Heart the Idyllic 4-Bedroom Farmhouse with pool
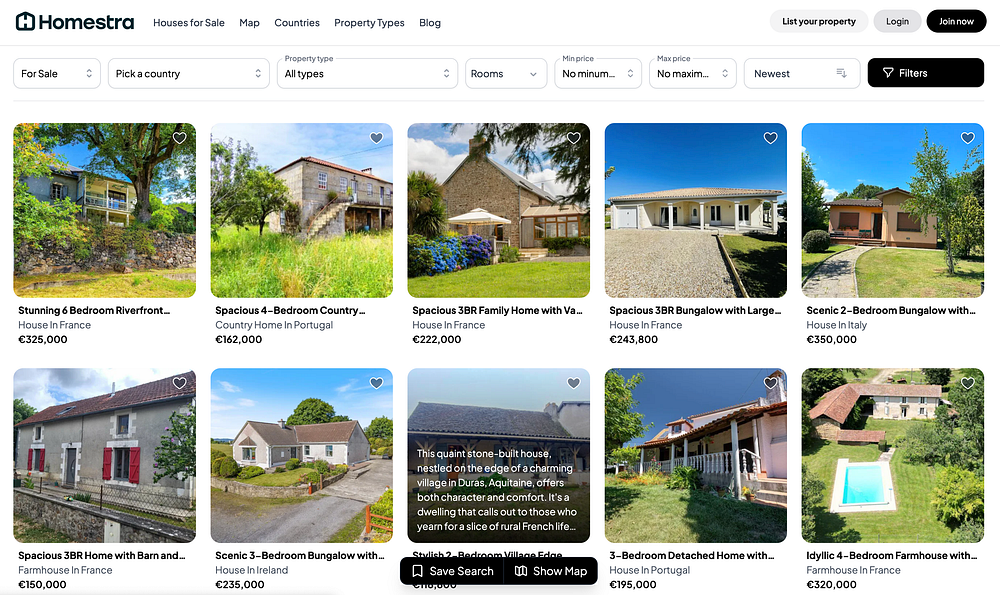The height and width of the screenshot is (595, 1000). [x=968, y=383]
